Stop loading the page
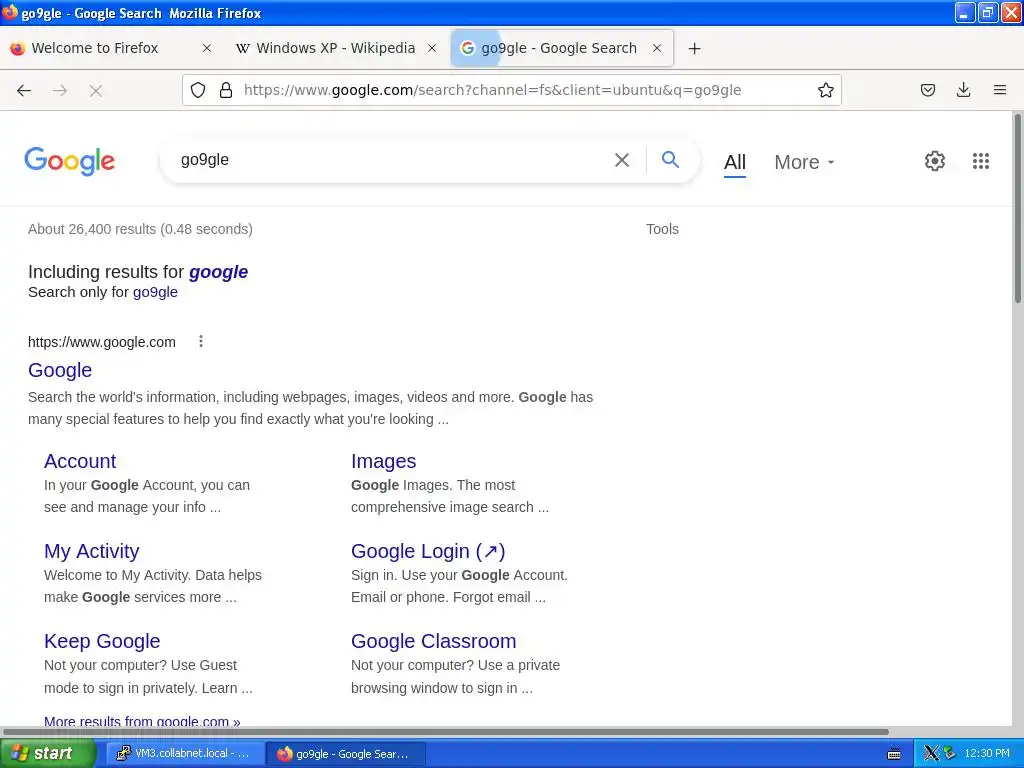The width and height of the screenshot is (1024, 768). (96, 91)
